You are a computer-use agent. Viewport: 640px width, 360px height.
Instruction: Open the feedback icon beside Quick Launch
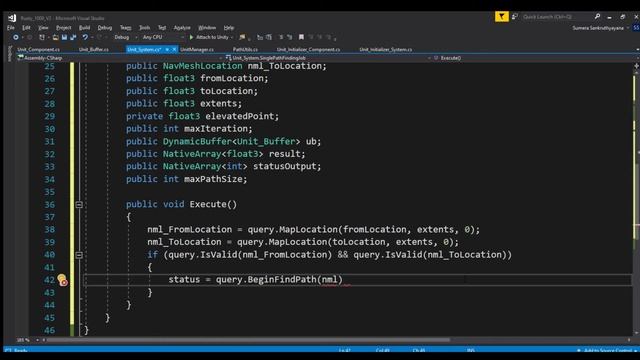coord(514,17)
